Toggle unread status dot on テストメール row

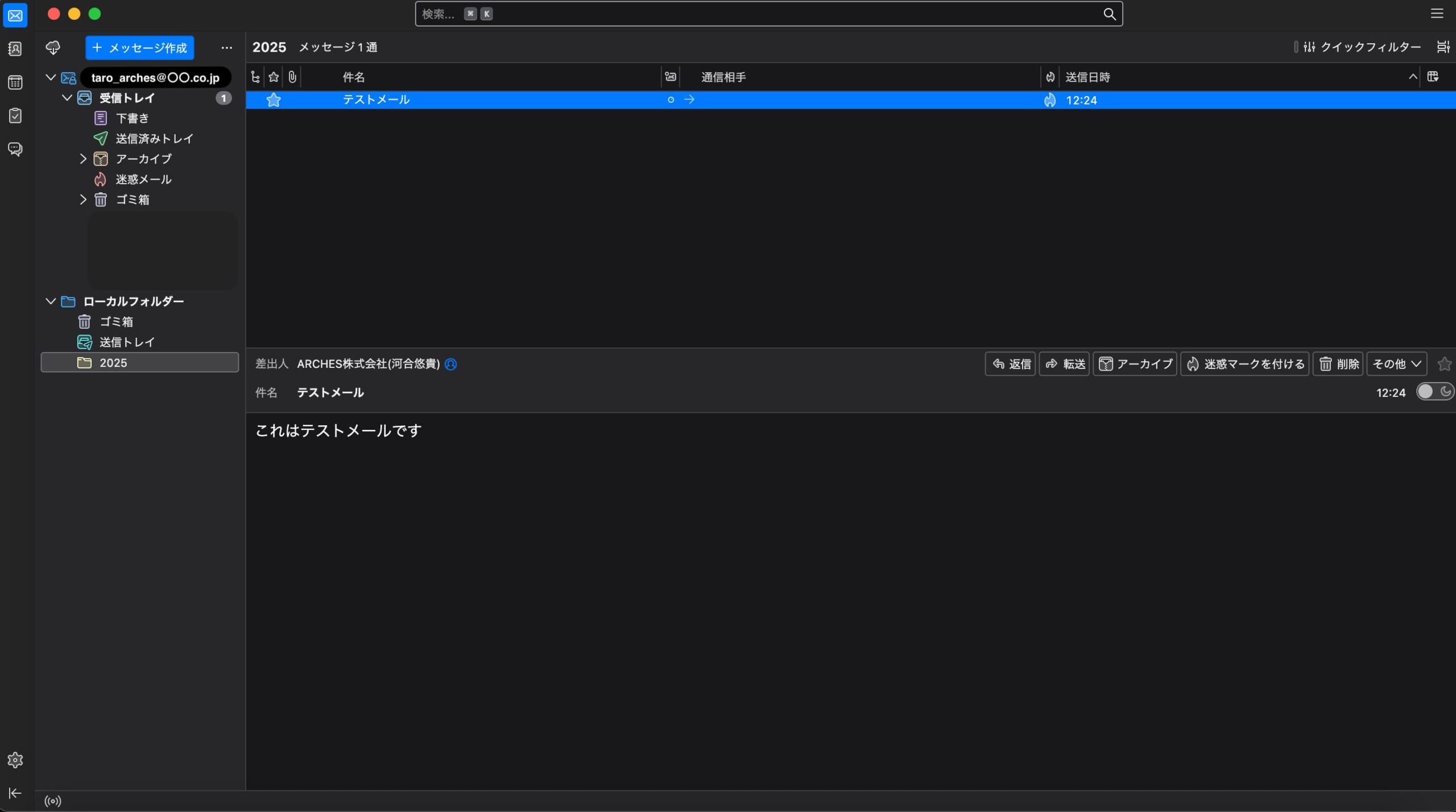(670, 100)
